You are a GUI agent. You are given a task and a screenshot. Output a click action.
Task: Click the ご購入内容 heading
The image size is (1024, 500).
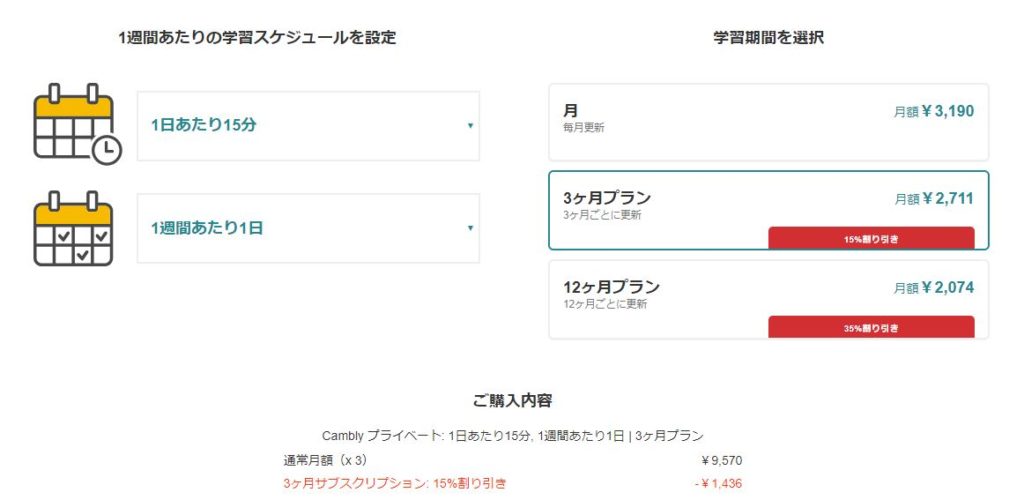[x=513, y=401]
